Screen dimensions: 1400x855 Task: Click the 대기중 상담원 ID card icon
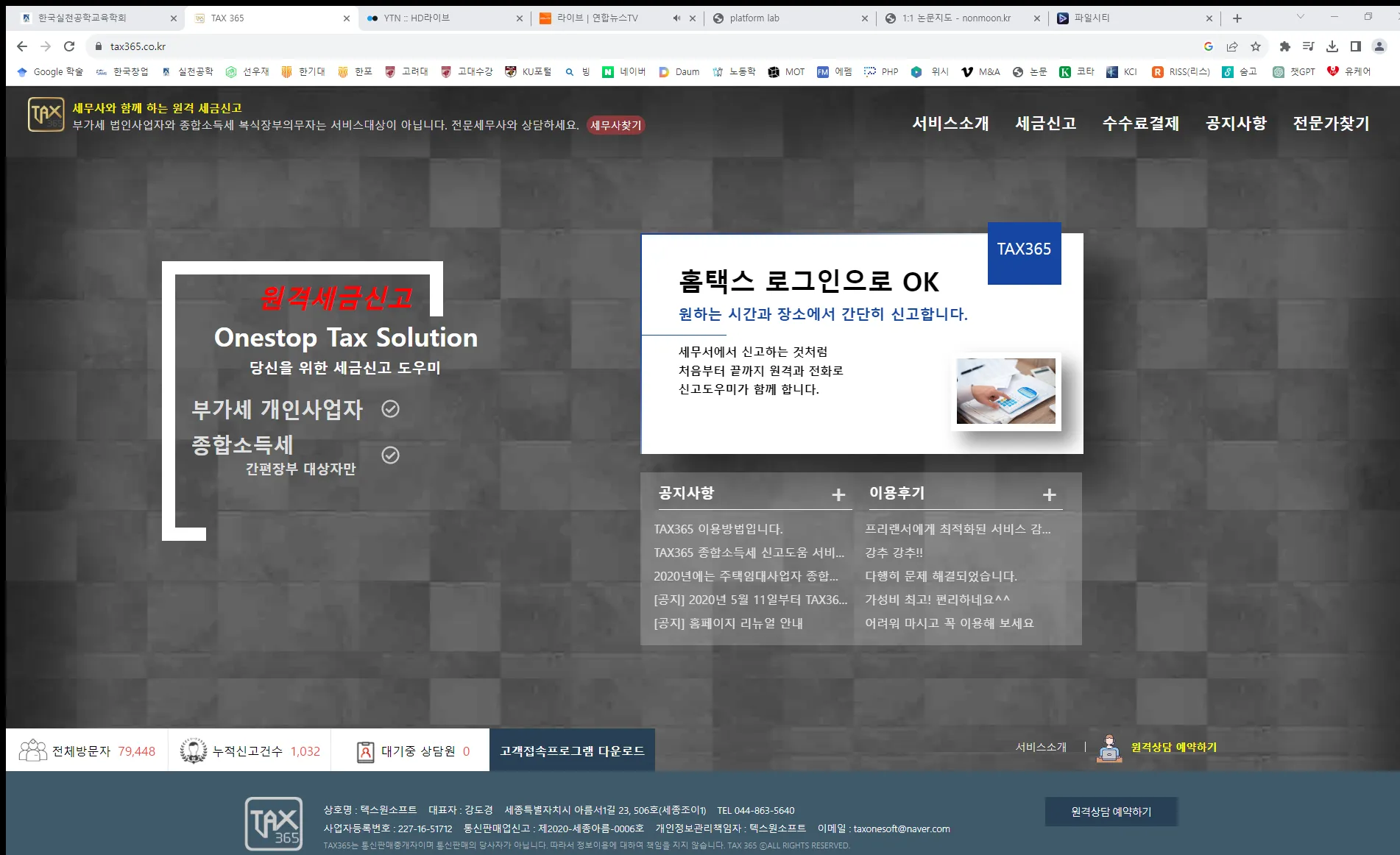pos(365,751)
